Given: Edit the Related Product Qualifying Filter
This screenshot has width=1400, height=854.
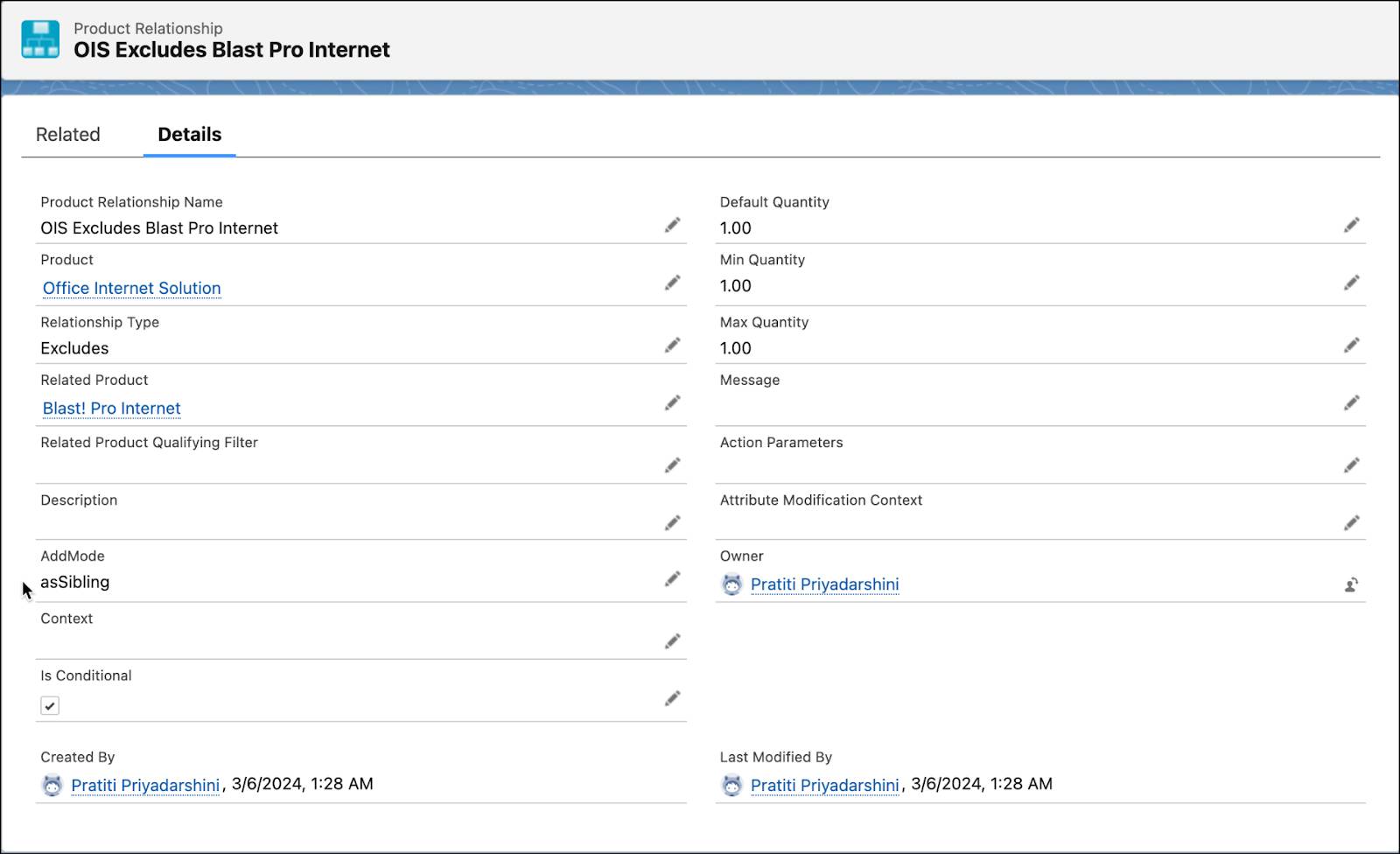Looking at the screenshot, I should (672, 465).
